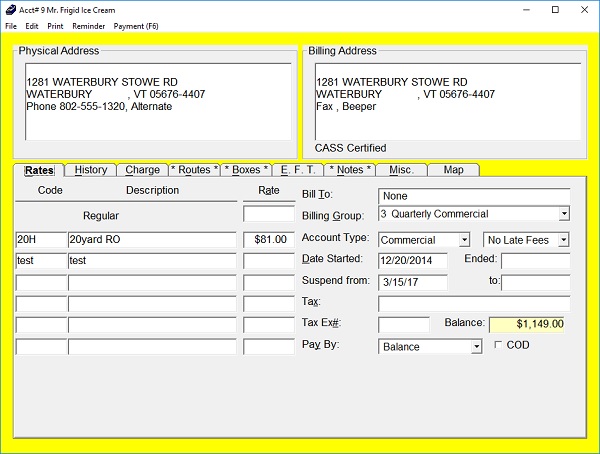The height and width of the screenshot is (454, 600).
Task: Show the Map tab
Action: pyautogui.click(x=453, y=170)
